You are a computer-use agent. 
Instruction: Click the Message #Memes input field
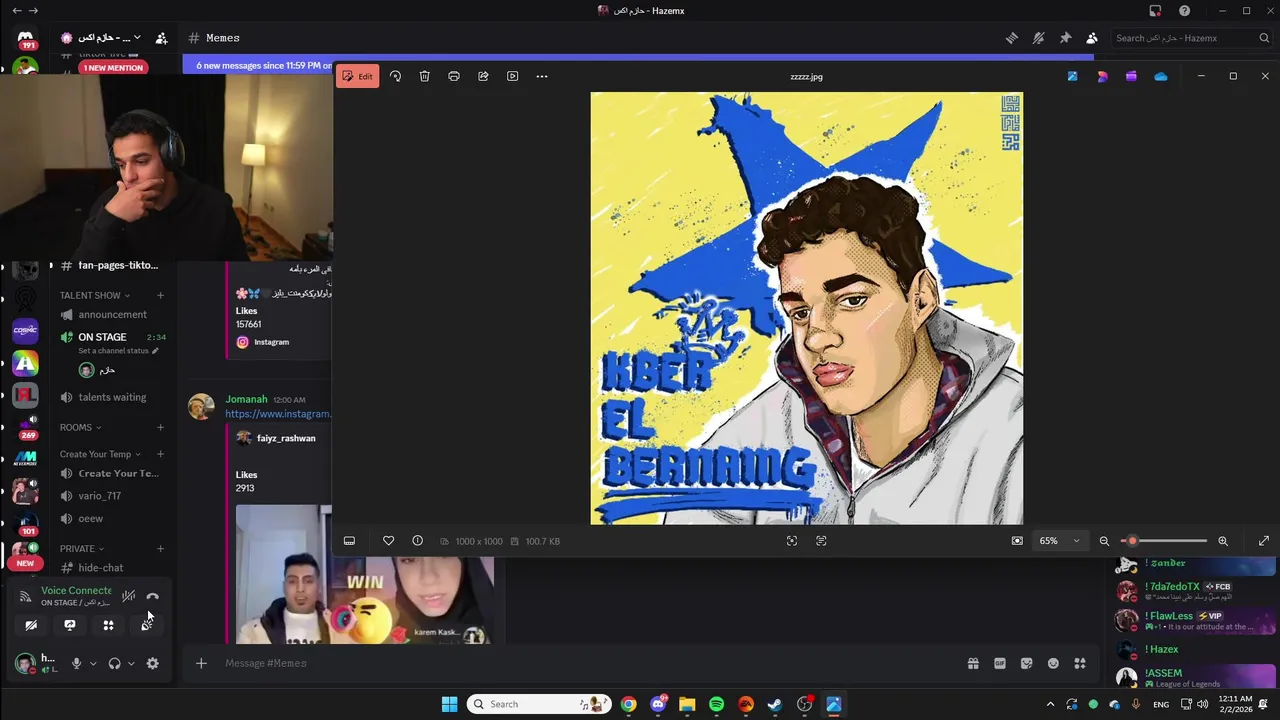[590, 663]
